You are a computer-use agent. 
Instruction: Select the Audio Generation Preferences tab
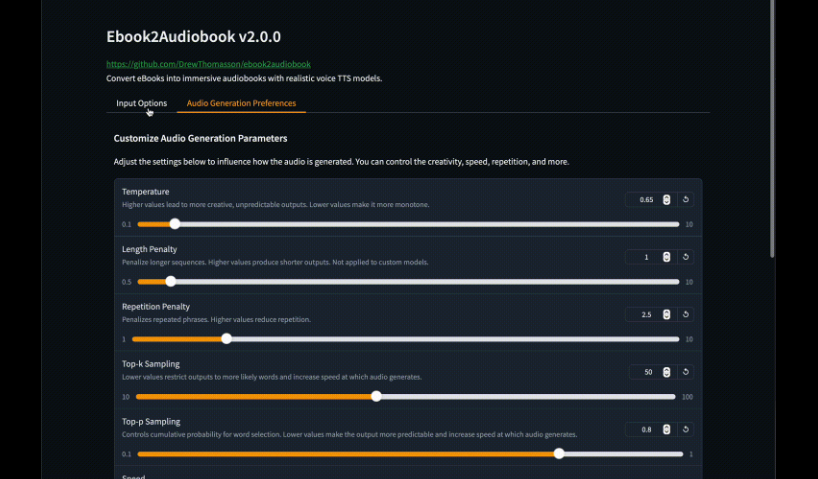coord(241,103)
